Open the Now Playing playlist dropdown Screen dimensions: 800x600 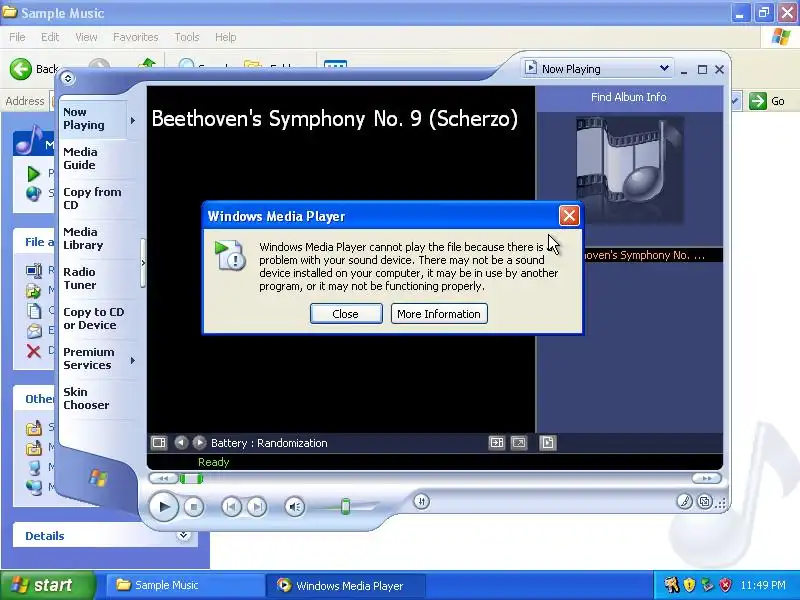click(597, 69)
